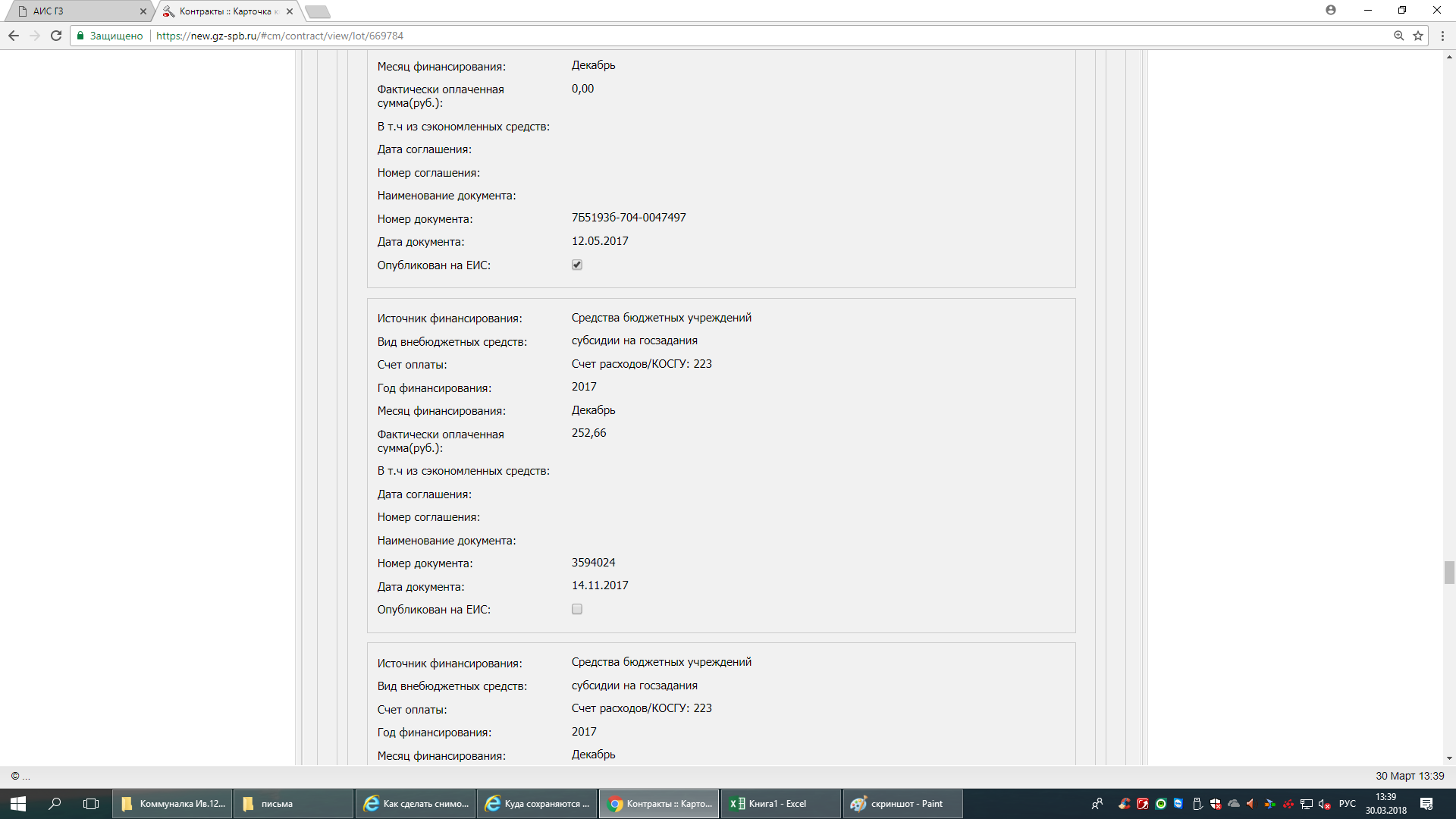Open the page zoom magnifier icon
Viewport: 1456px width, 819px height.
1399,36
